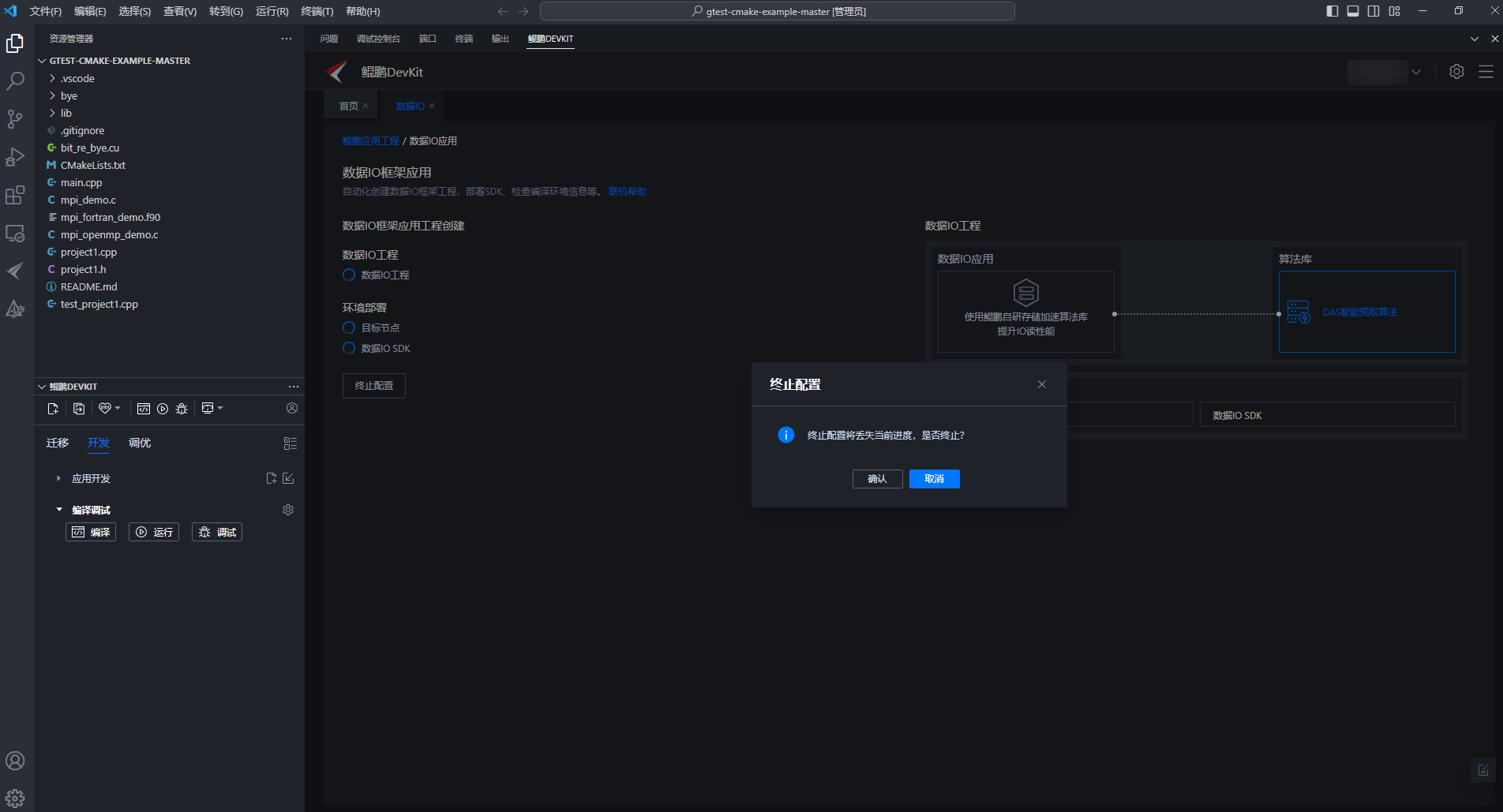Click the 终止配置 button on the page
This screenshot has width=1503, height=812.
pos(374,386)
